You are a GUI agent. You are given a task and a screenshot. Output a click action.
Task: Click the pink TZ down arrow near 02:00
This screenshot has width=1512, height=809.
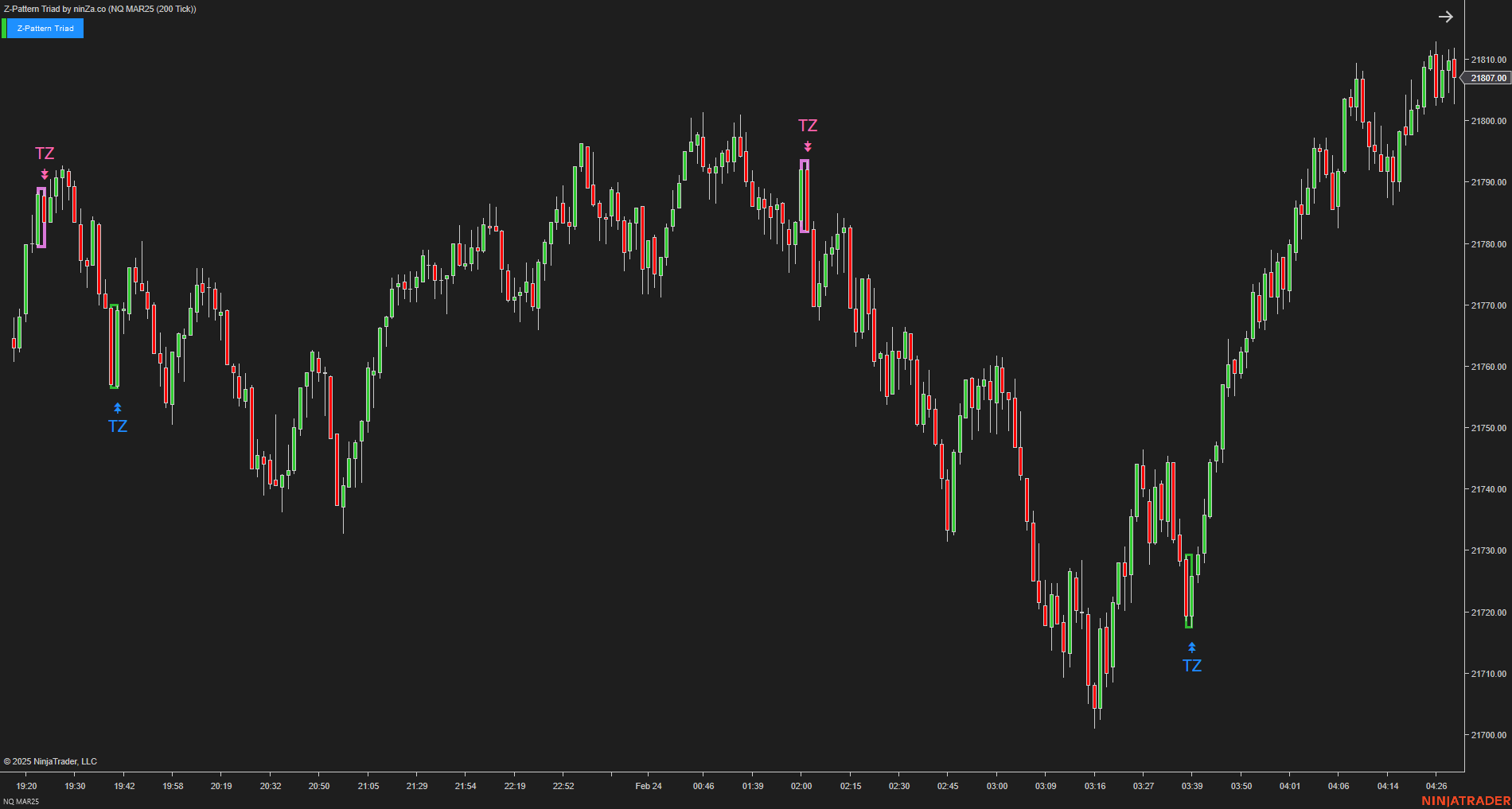[x=808, y=146]
